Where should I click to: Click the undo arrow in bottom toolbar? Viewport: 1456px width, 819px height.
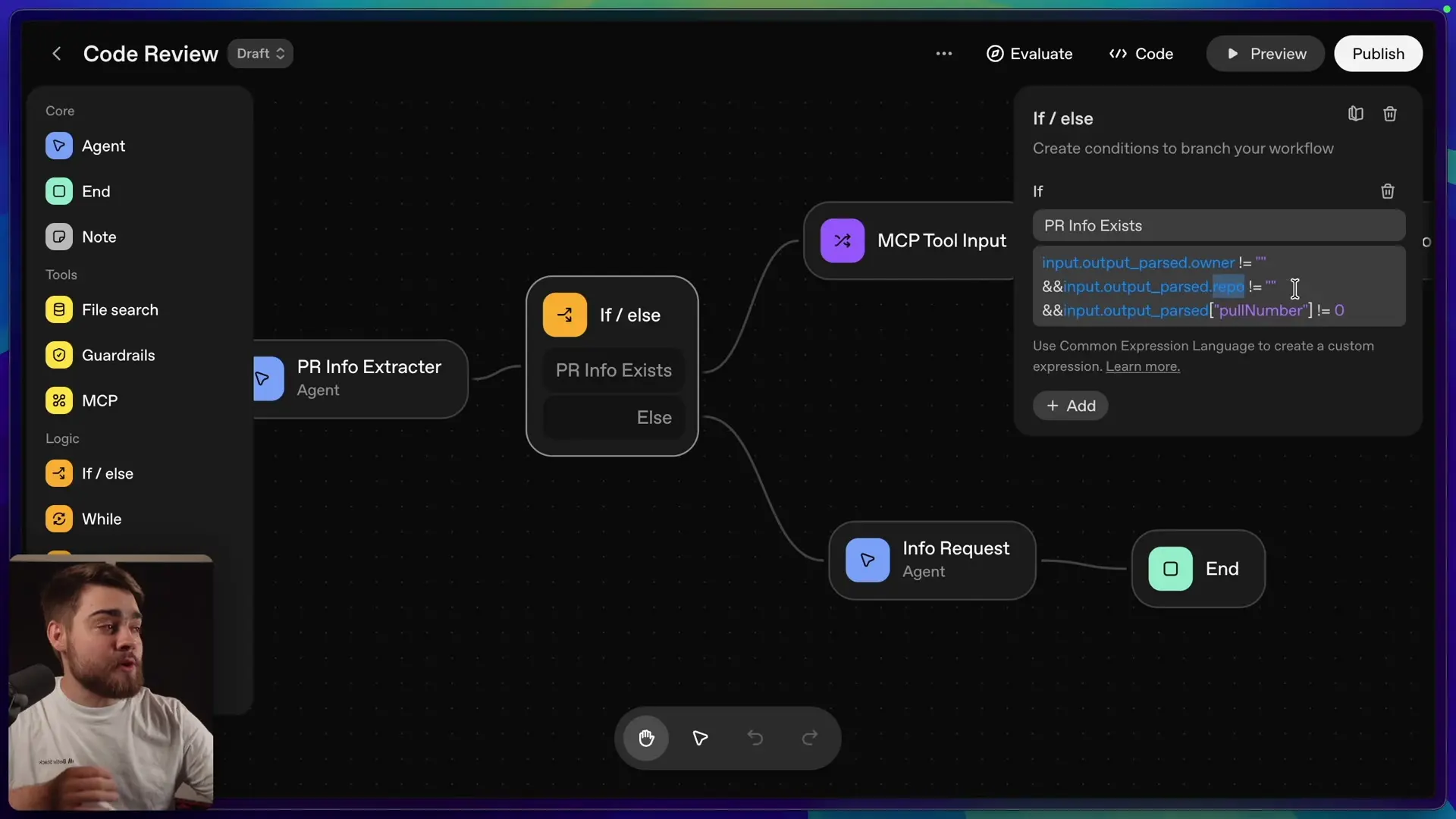coord(755,738)
